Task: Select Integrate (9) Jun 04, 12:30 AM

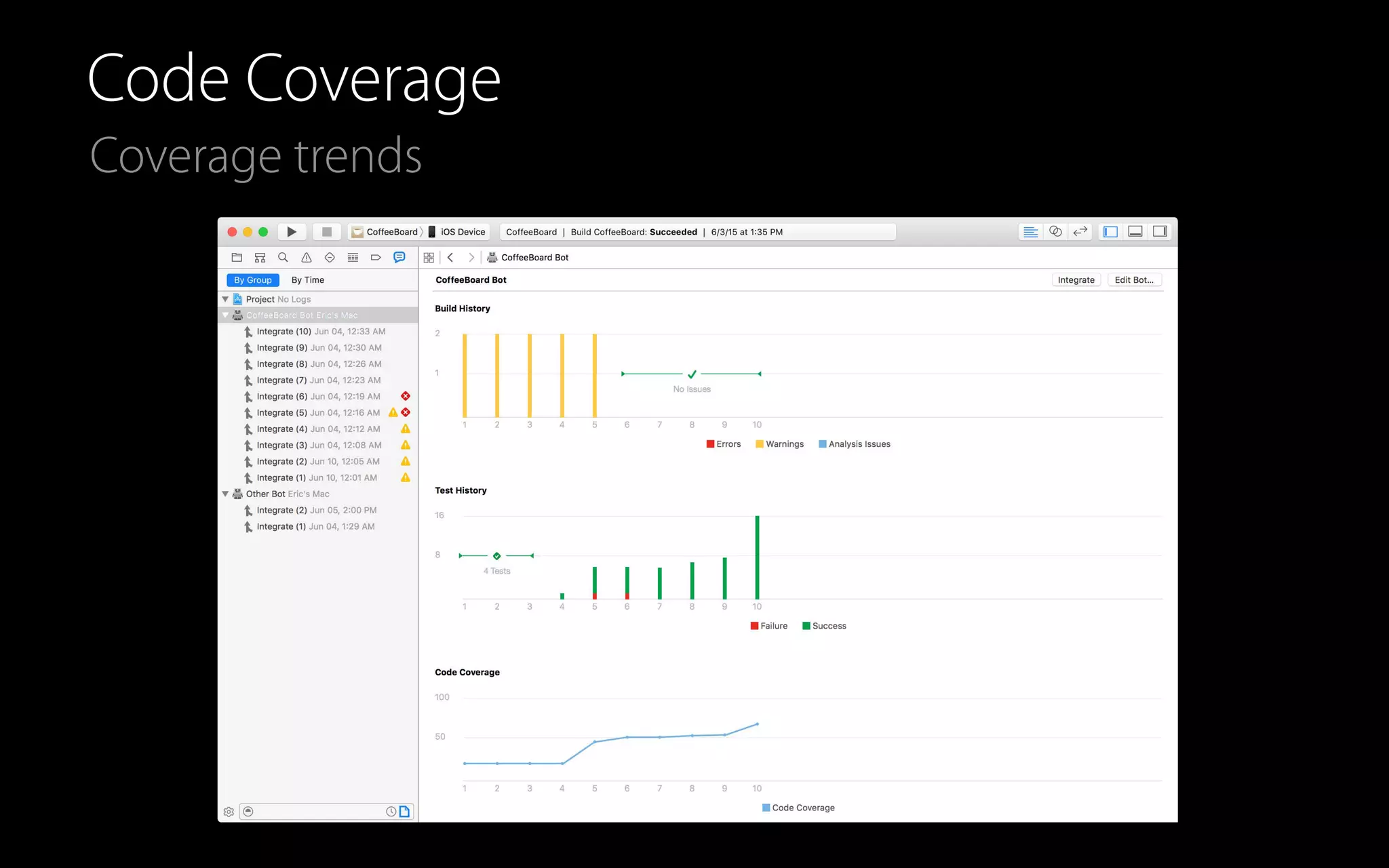Action: pos(317,348)
